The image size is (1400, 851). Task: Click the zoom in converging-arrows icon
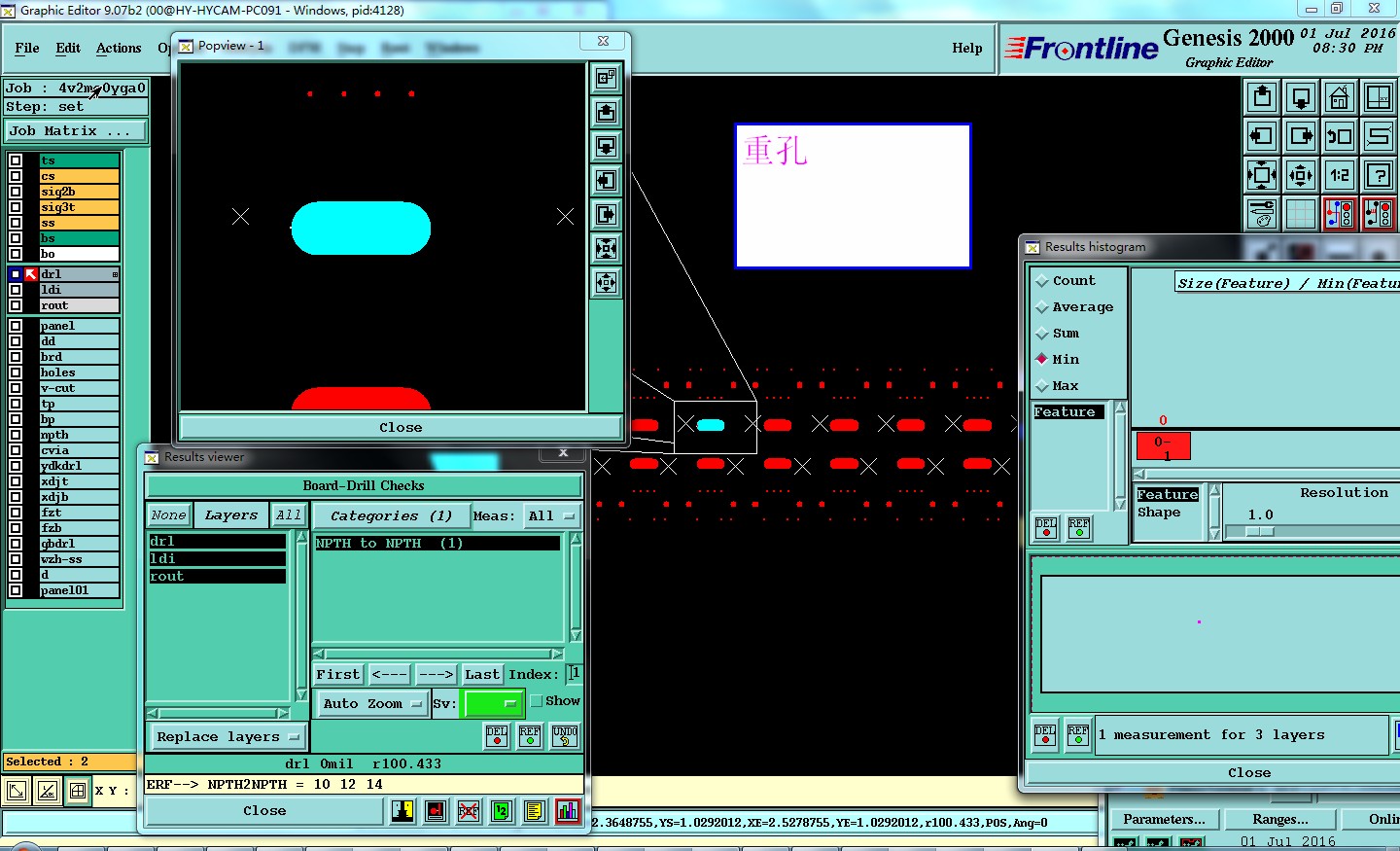tap(1262, 175)
